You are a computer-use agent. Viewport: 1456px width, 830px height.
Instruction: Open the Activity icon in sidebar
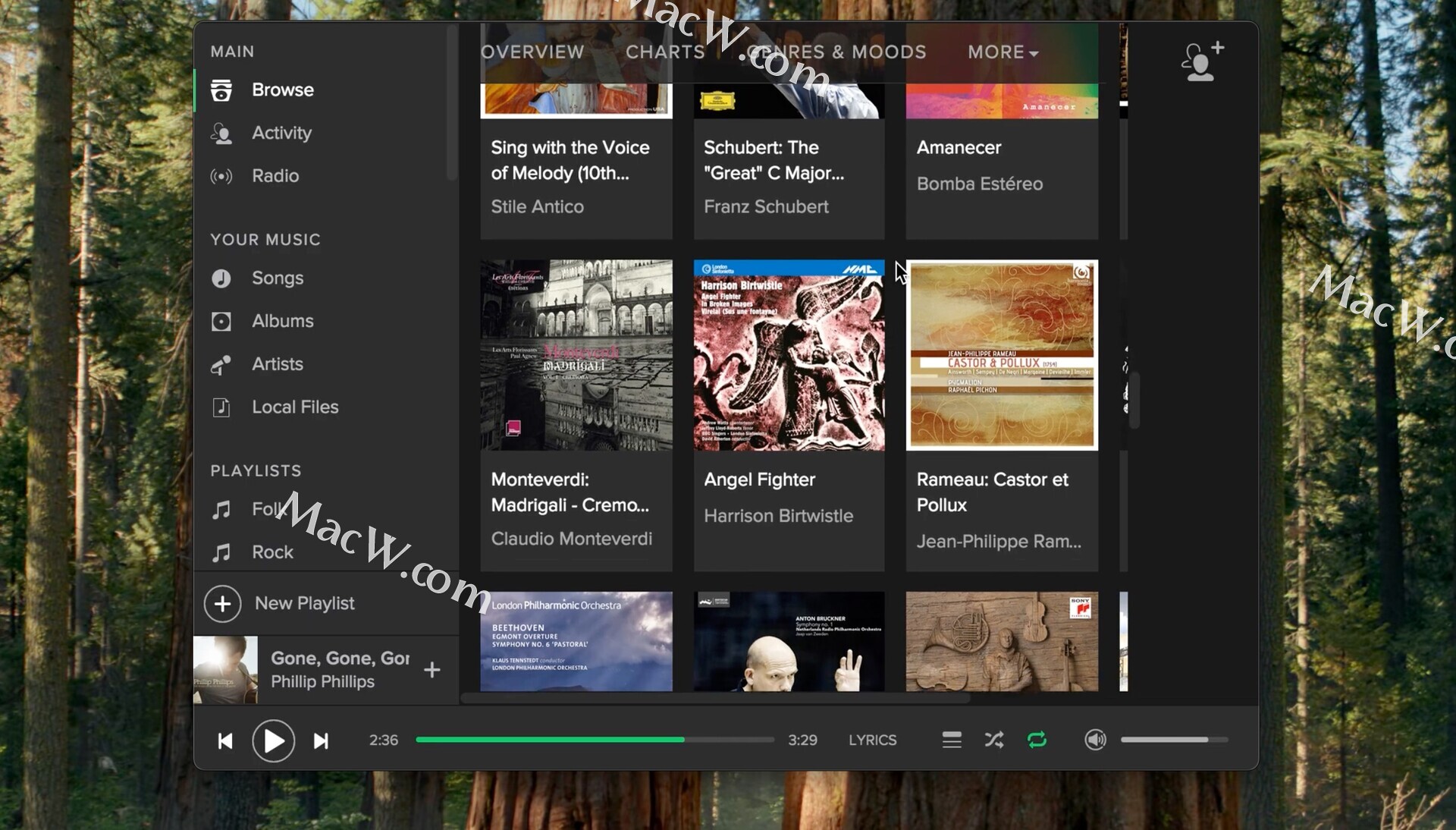pos(221,134)
